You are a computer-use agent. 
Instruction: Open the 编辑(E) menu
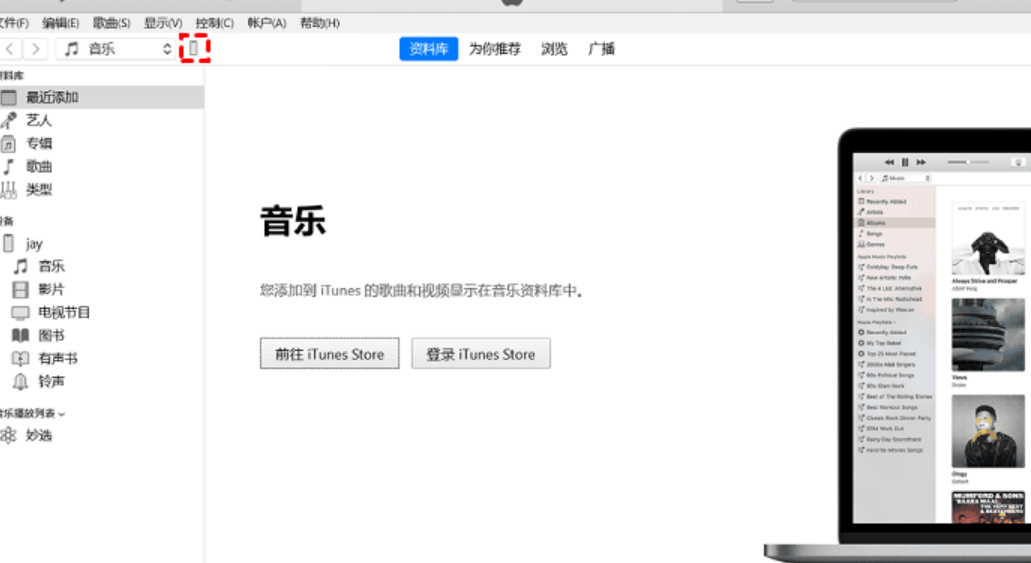pos(60,23)
